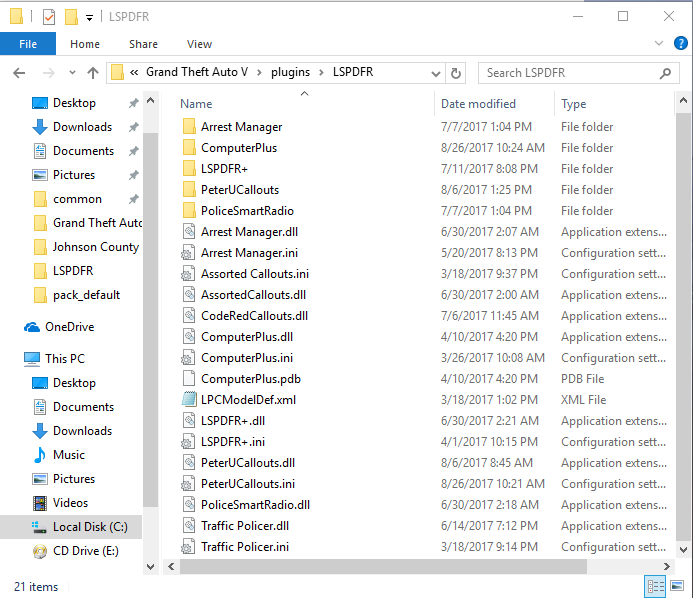This screenshot has width=693, height=598.
Task: Select ComputerPlus.dll file
Action: tap(247, 337)
